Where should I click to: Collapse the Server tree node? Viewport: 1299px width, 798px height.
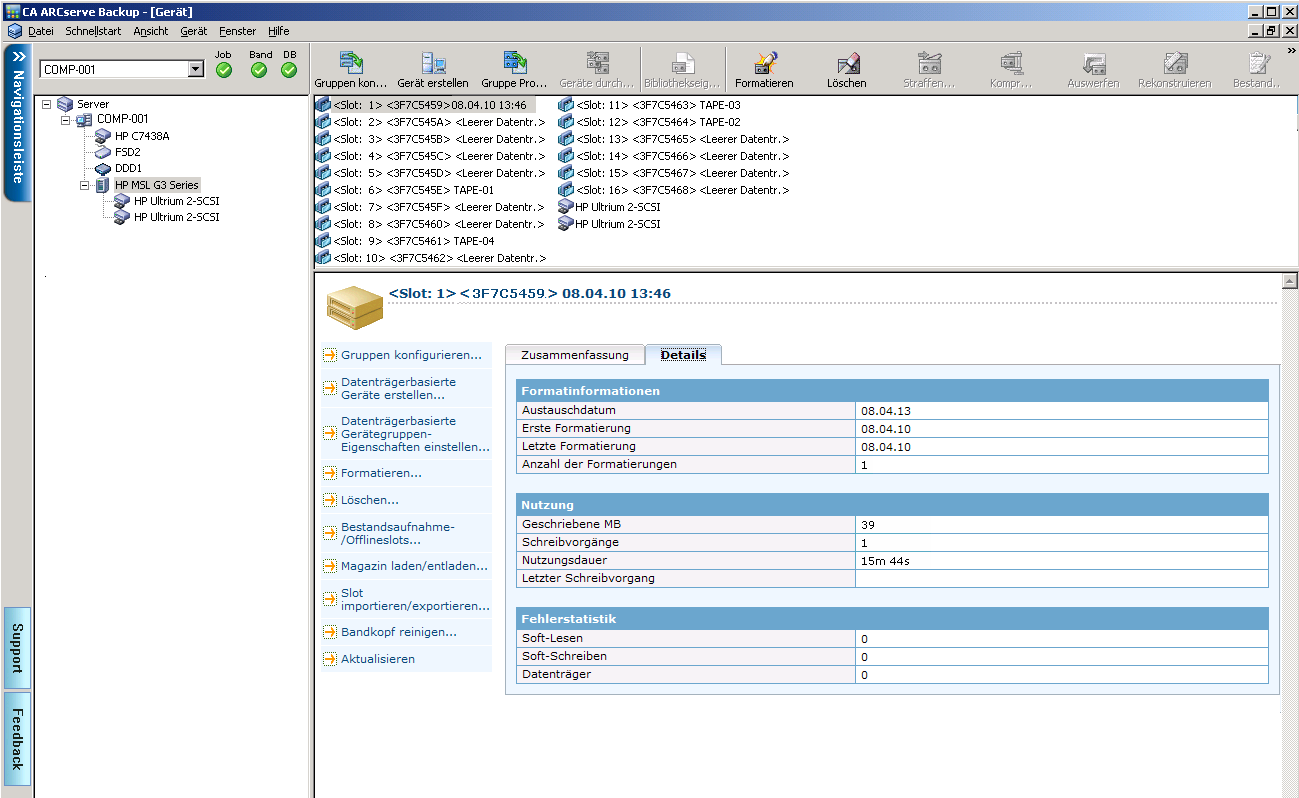(46, 104)
